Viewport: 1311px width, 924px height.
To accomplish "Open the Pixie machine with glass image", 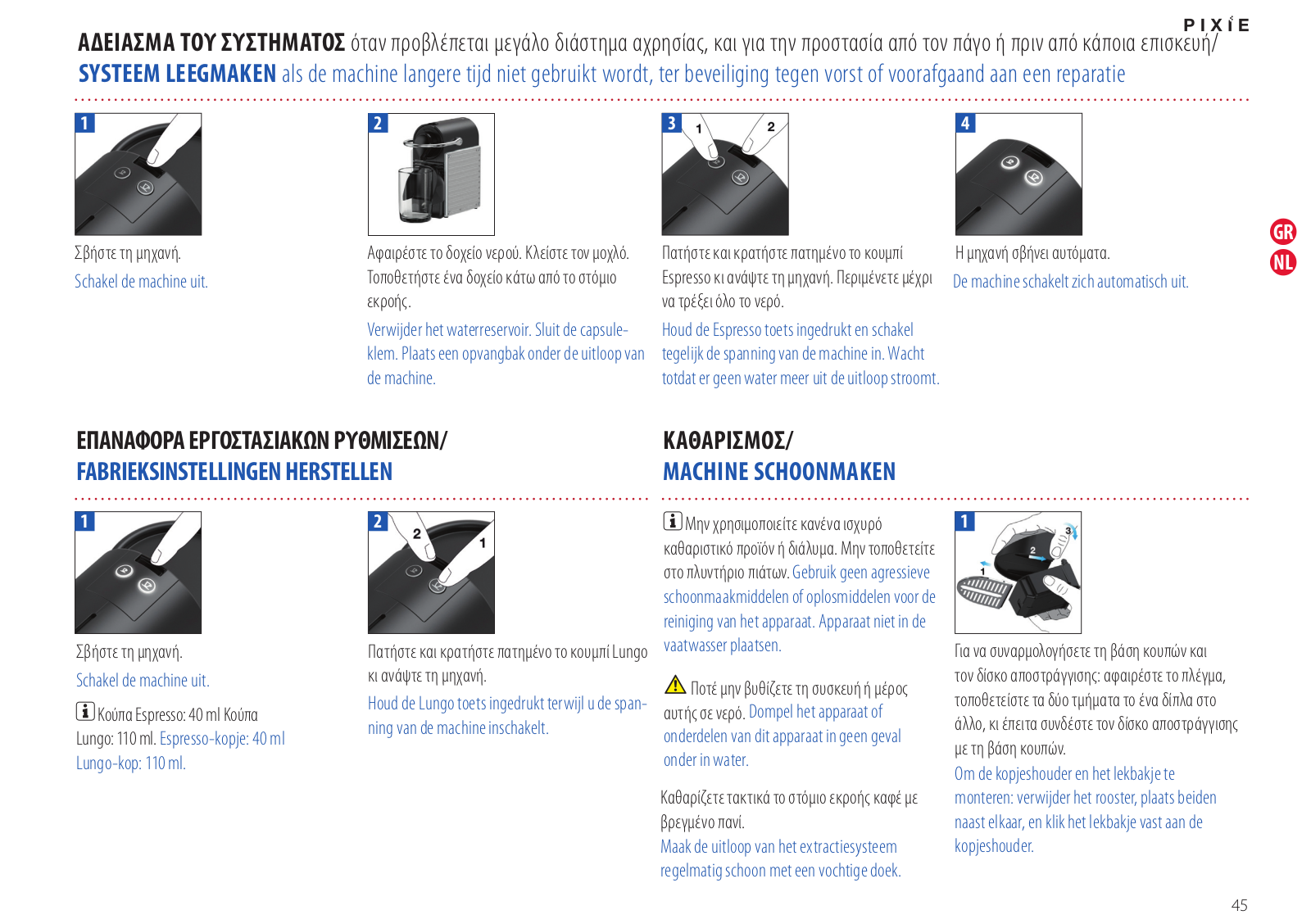I will 431,174.
